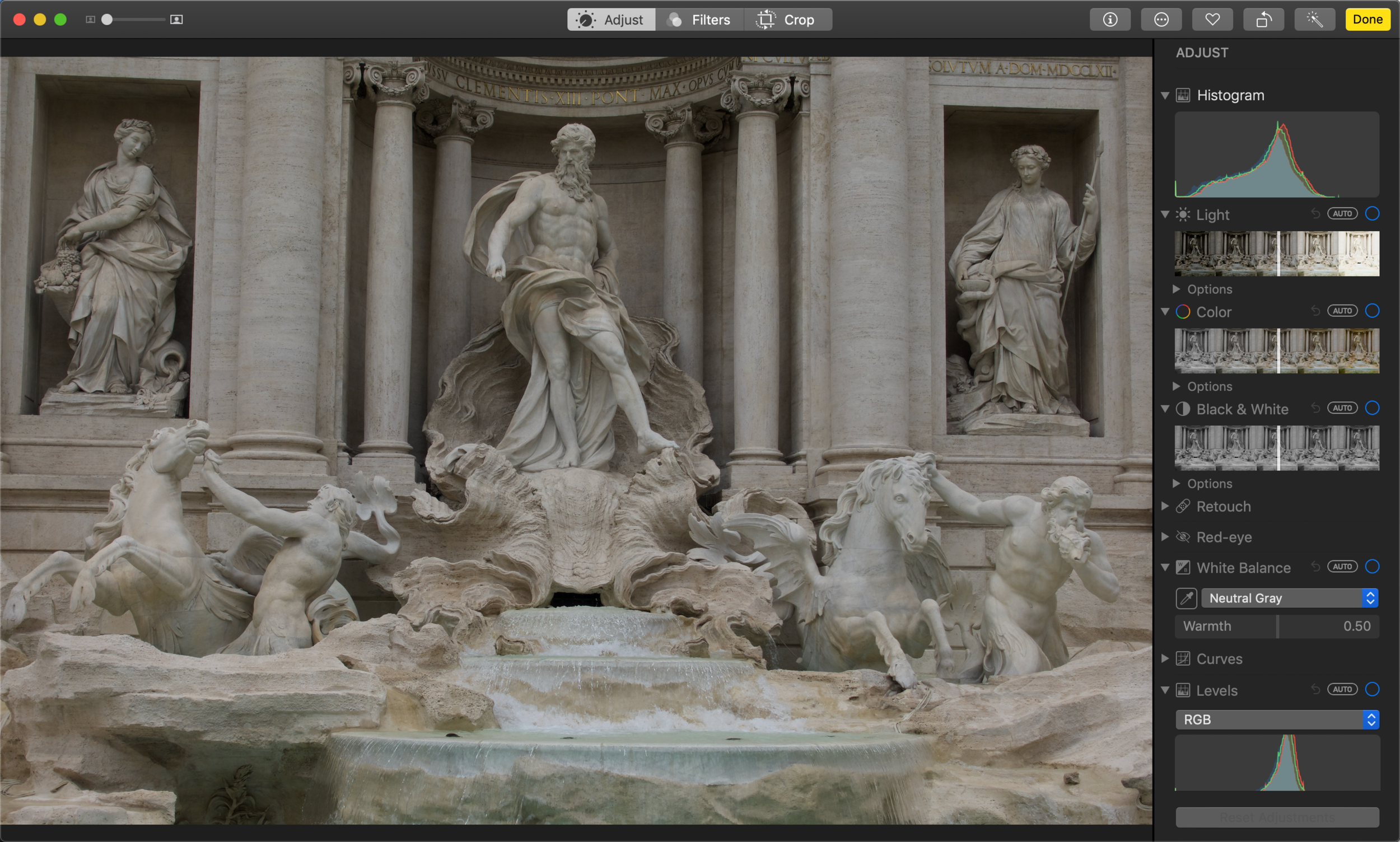Viewport: 1400px width, 842px height.
Task: Collapse the Color section
Action: point(1165,311)
